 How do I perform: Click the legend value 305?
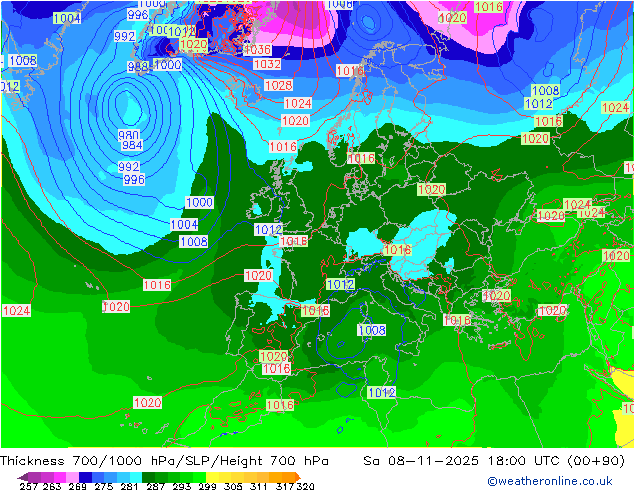pyautogui.click(x=233, y=486)
